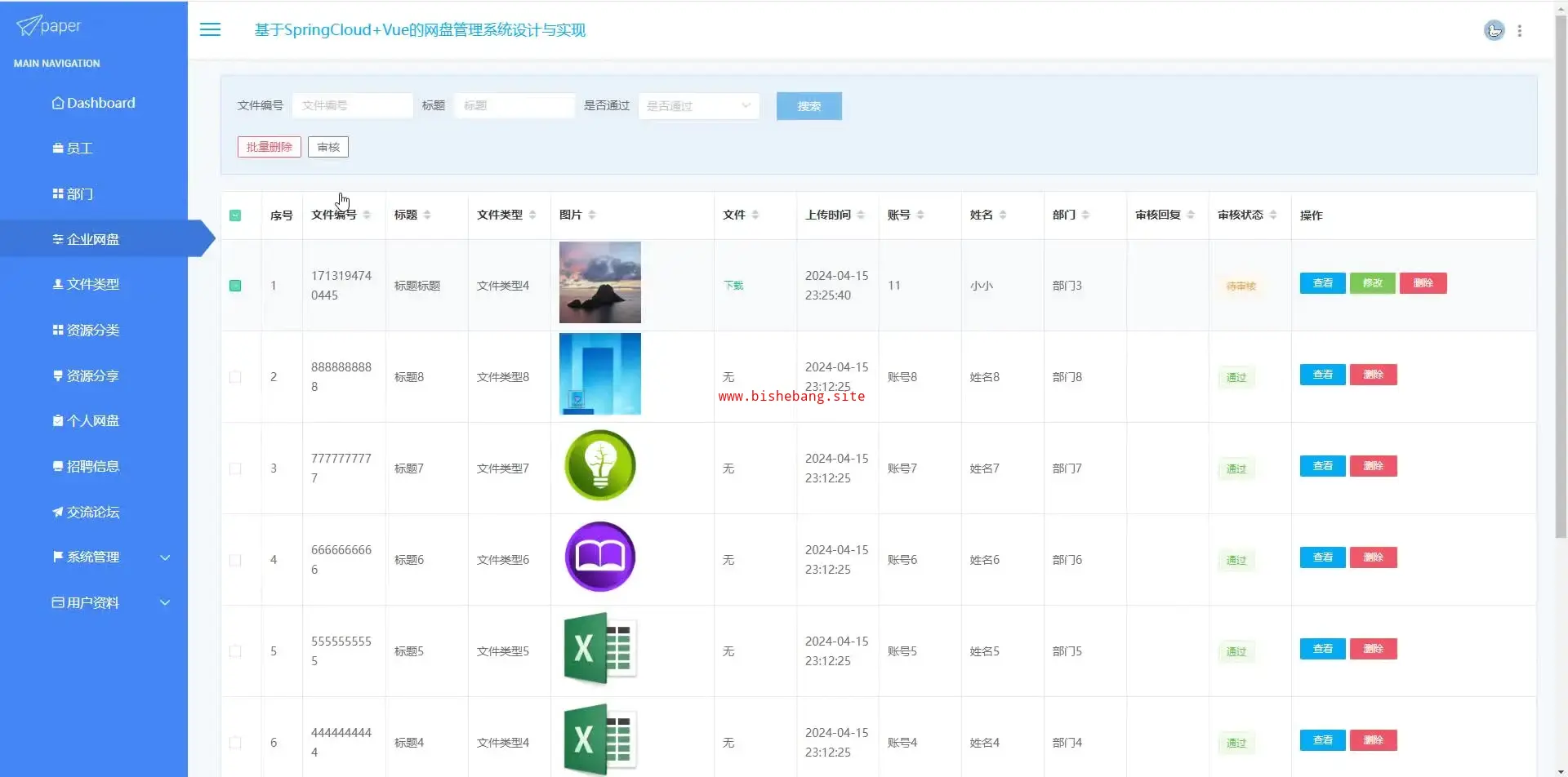Click the page vertical scrollbar
Screen dimensions: 1568x777
tap(1561, 277)
